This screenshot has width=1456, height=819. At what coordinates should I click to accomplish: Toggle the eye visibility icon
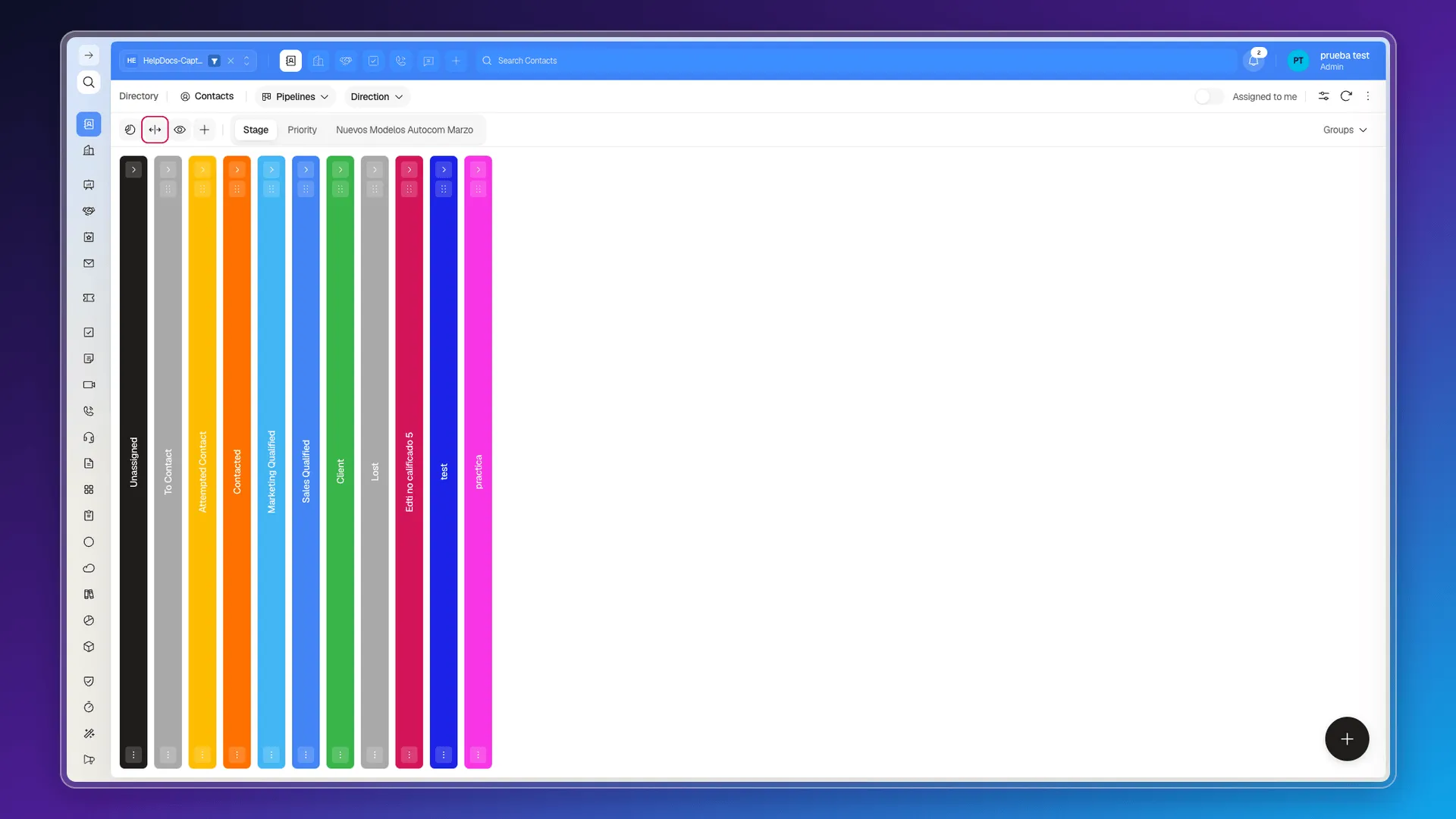click(180, 130)
